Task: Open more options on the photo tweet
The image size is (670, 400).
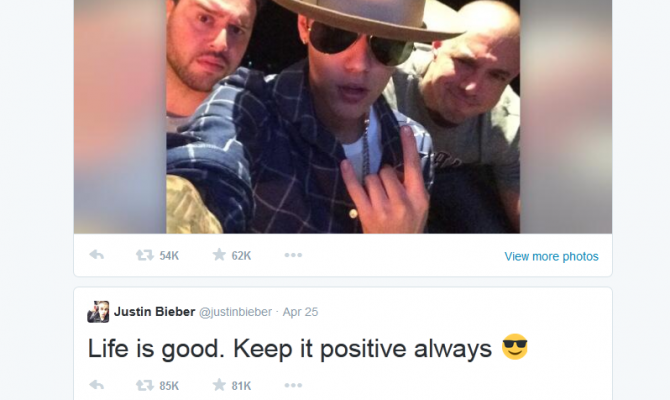Action: (x=293, y=255)
